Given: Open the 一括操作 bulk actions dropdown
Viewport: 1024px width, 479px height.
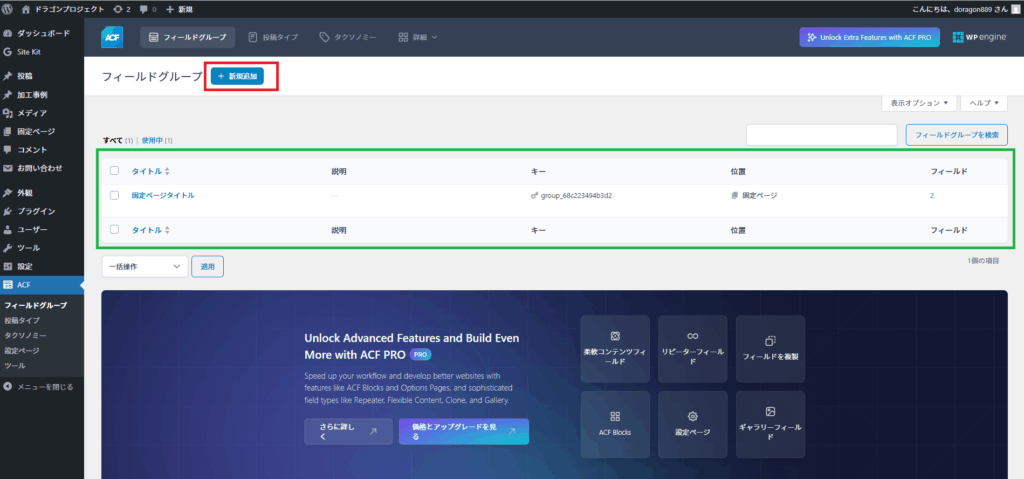Looking at the screenshot, I should [144, 266].
